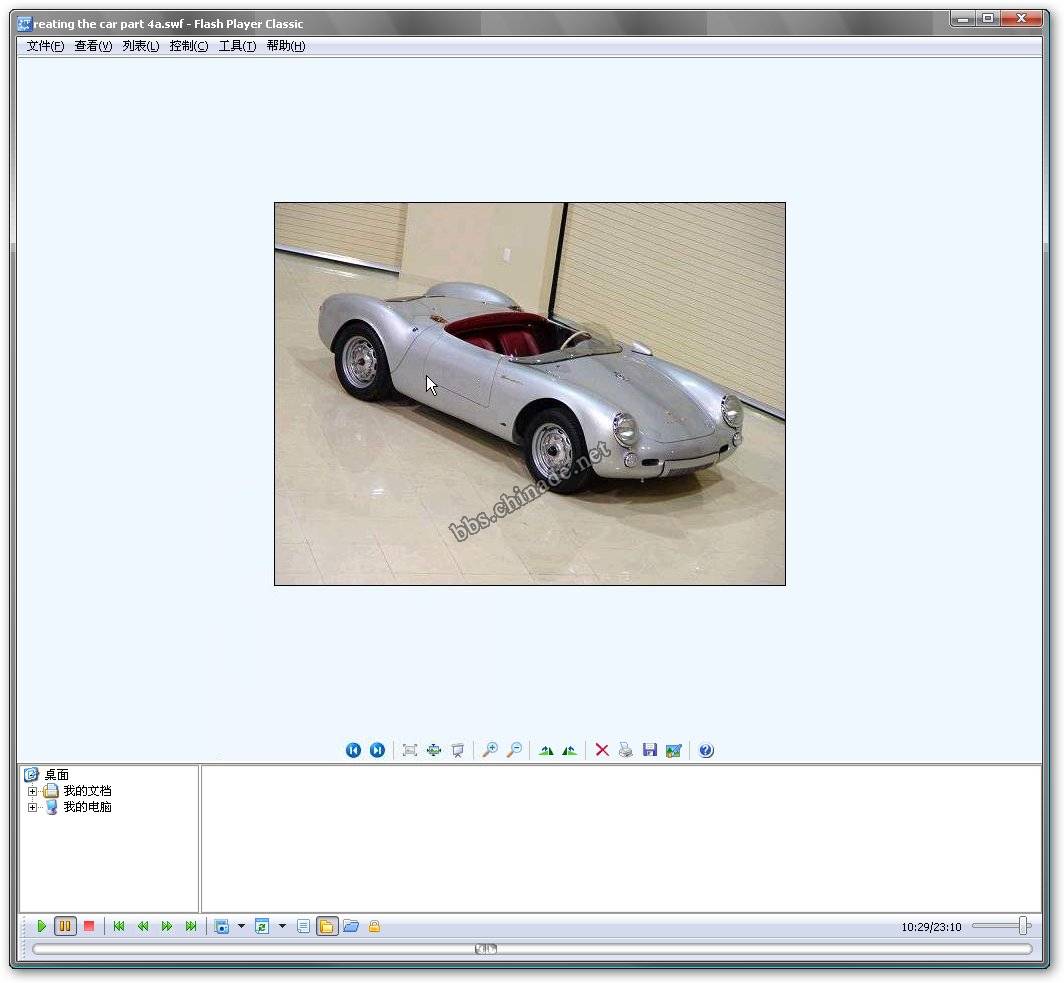Toggle the playlist view button
Screen dimensions: 1064x983
[x=303, y=927]
